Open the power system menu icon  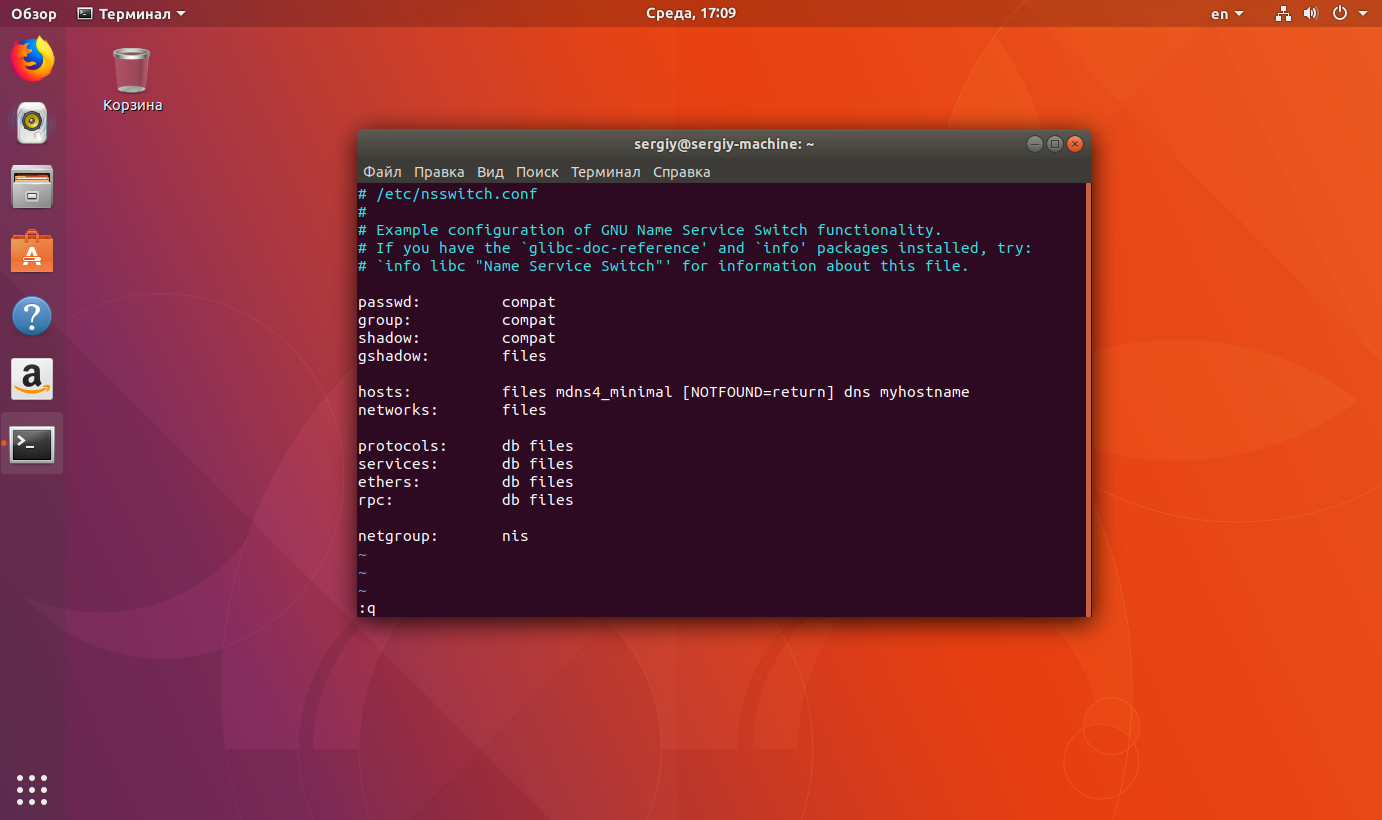point(1340,14)
